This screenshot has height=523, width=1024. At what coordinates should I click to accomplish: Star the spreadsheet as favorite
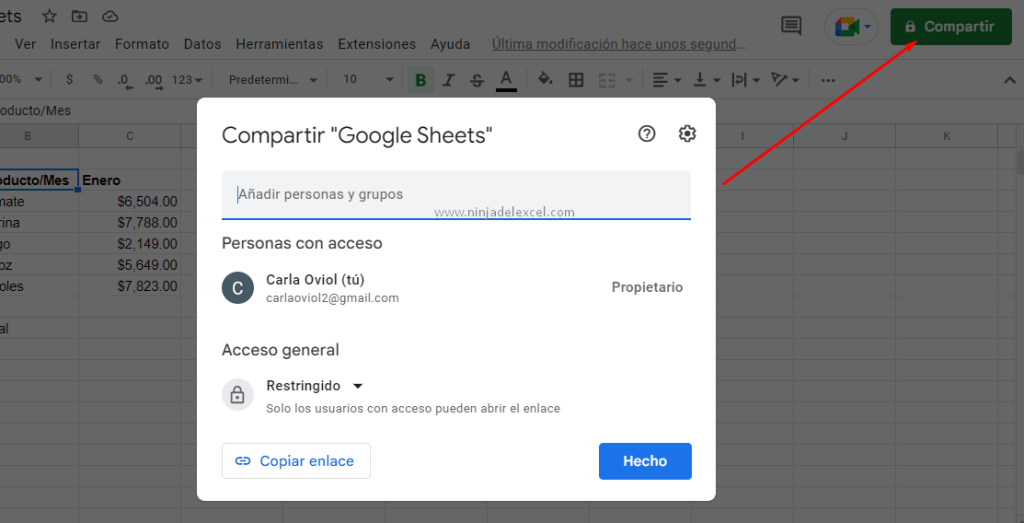tap(49, 17)
